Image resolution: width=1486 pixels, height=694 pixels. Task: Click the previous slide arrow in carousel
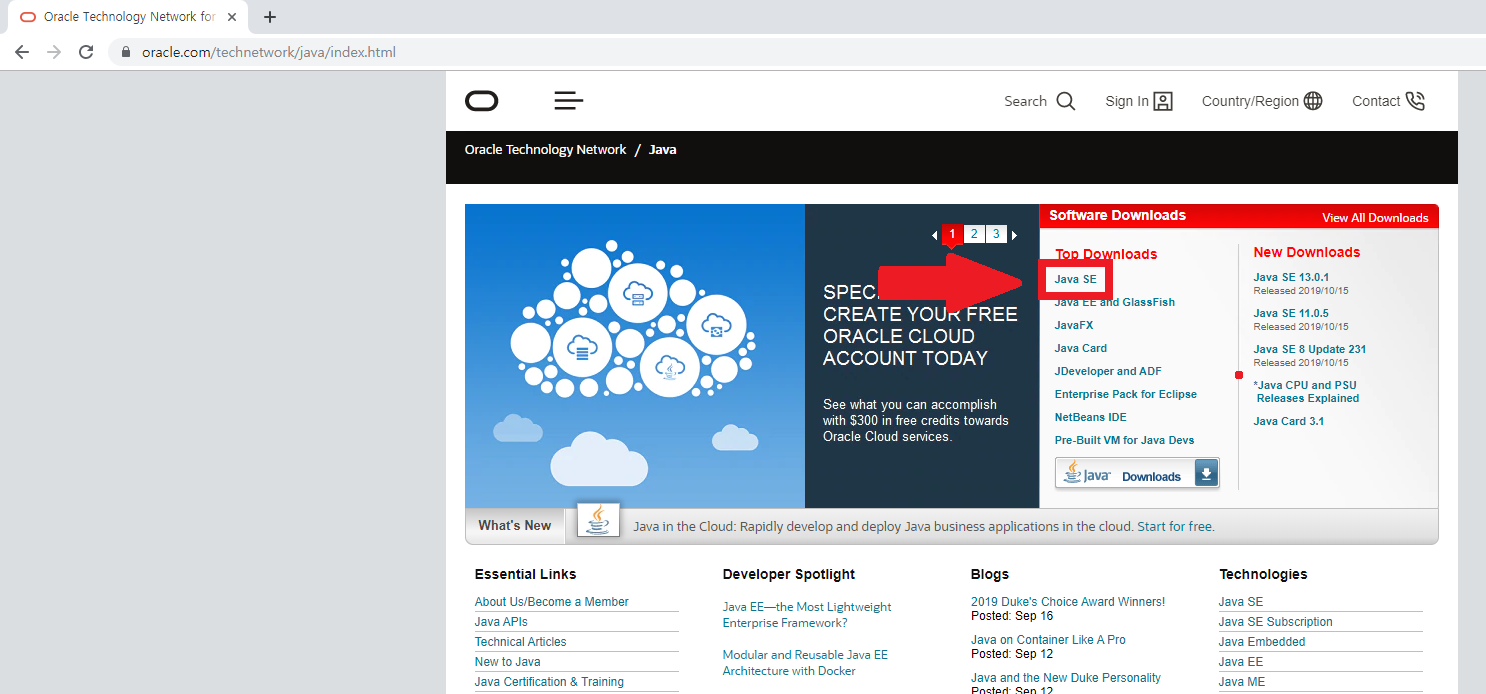click(934, 235)
